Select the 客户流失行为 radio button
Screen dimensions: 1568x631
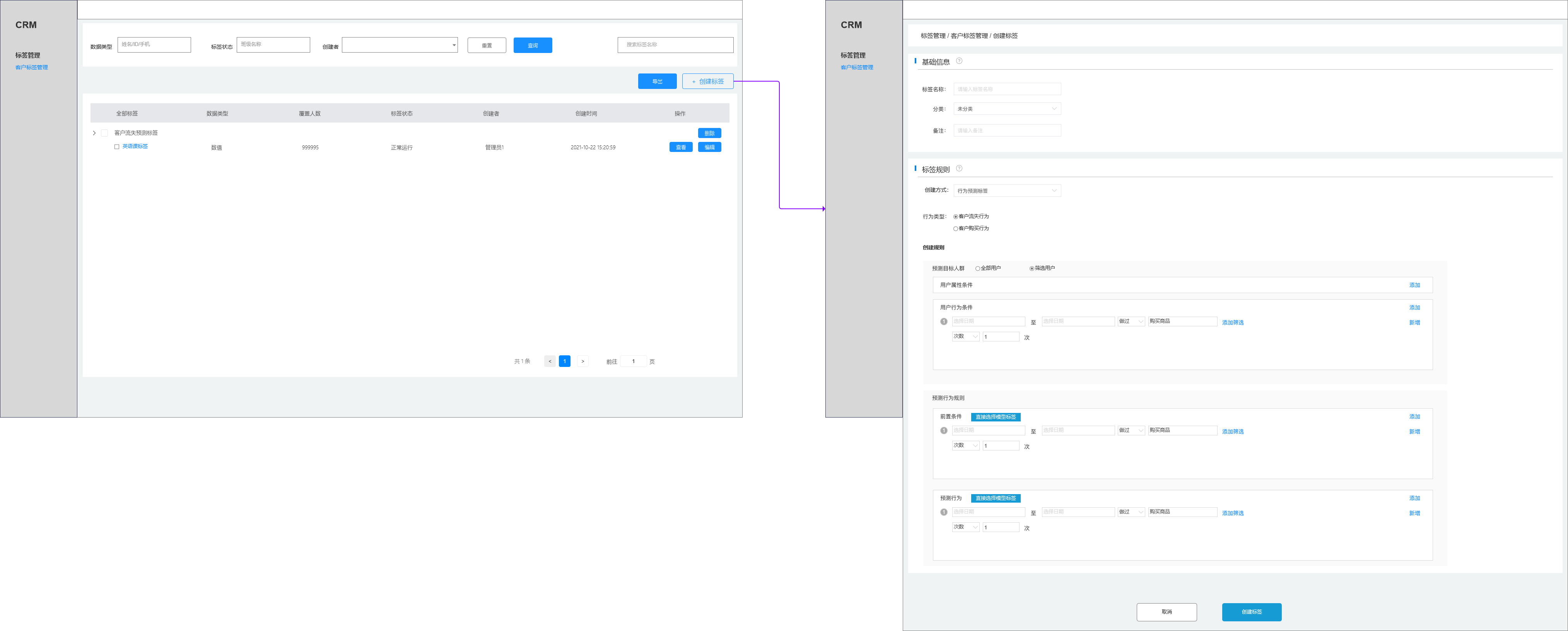coord(956,217)
